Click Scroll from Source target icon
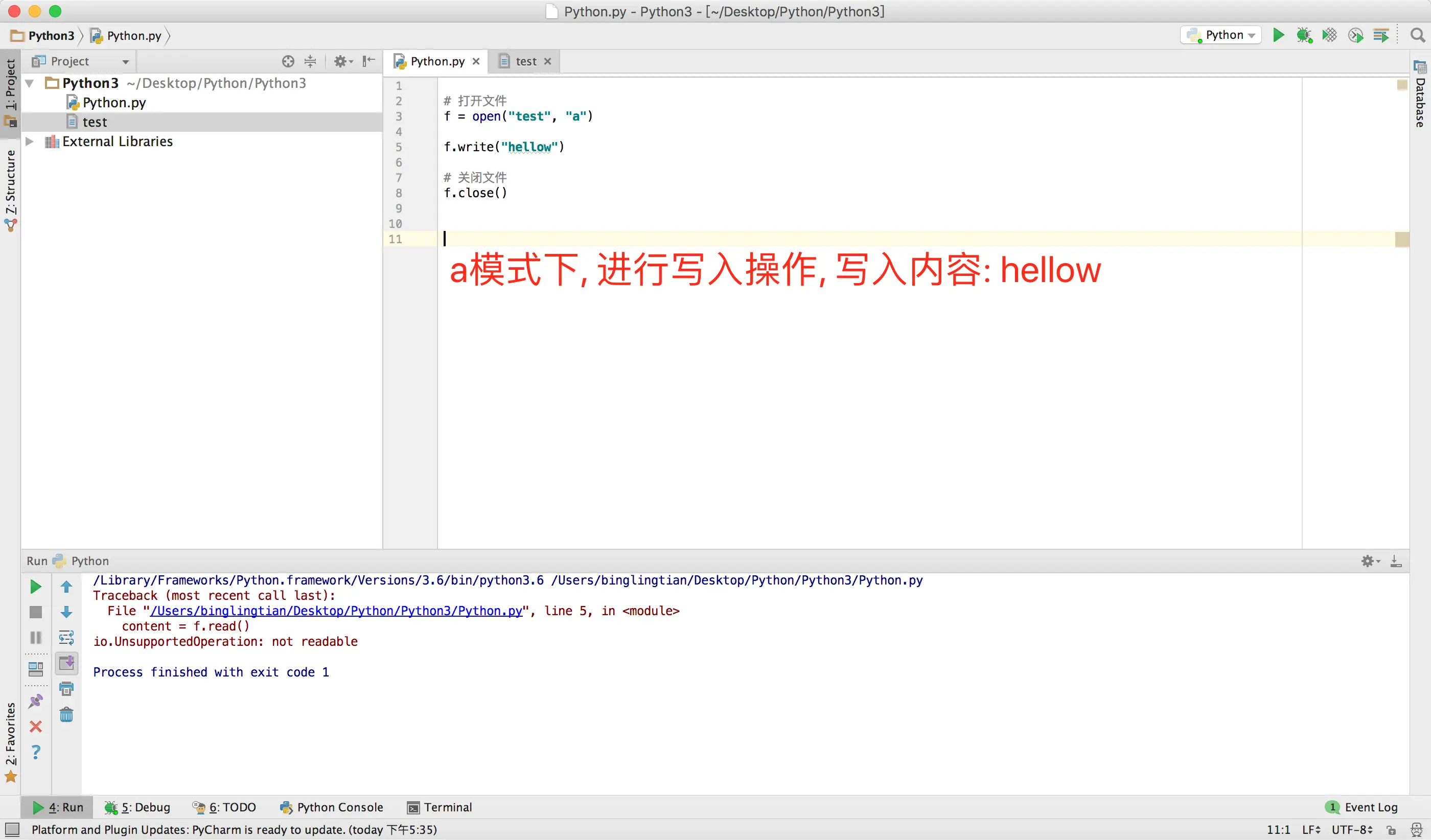 click(288, 61)
